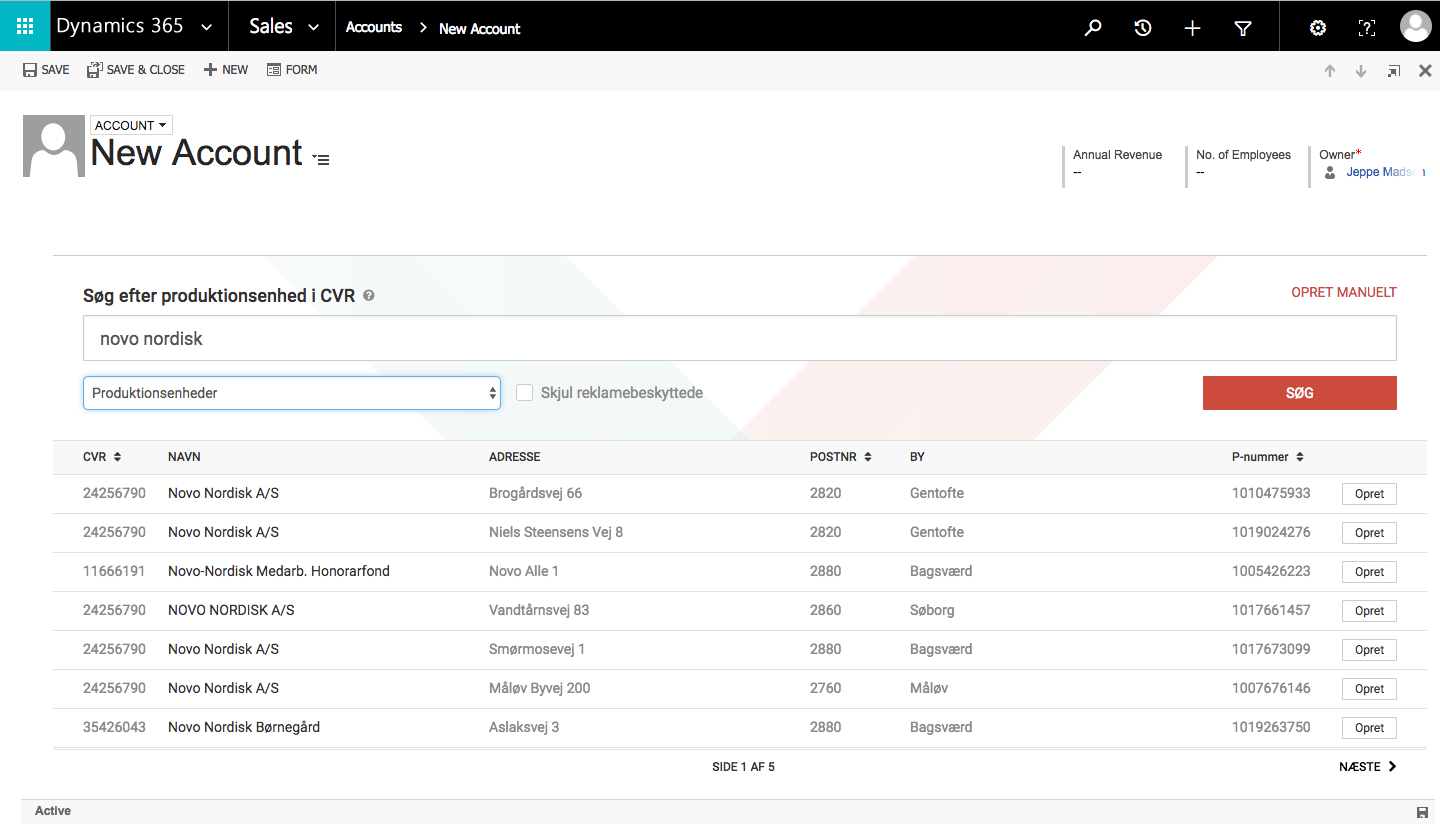Click CVR number 35426043
This screenshot has height=826, width=1440.
114,727
